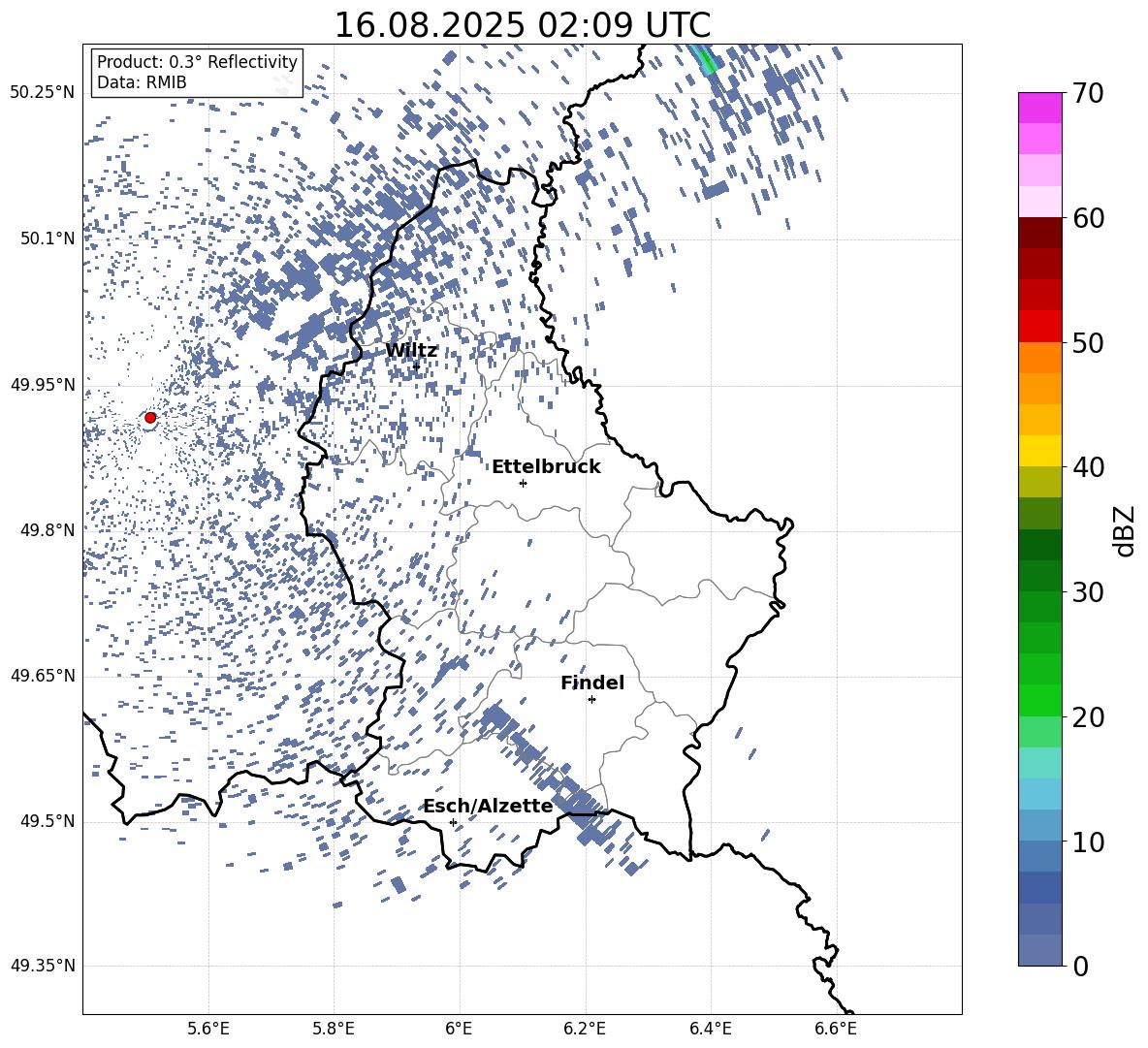Click the 5.8°E longitude label
The width and height of the screenshot is (1148, 1048).
pyautogui.click(x=334, y=1029)
